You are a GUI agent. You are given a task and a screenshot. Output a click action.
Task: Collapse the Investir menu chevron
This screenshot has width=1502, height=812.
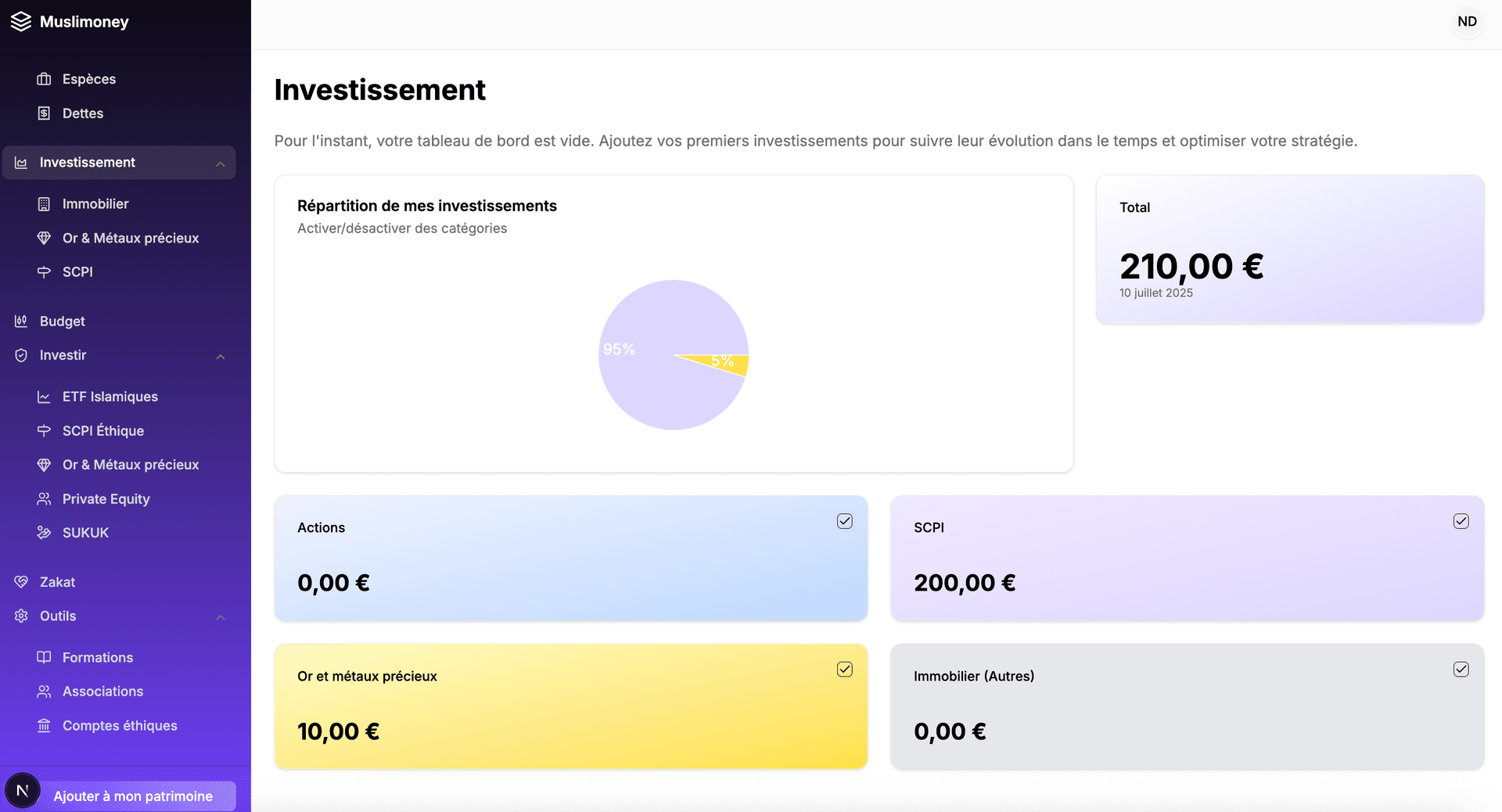click(220, 356)
